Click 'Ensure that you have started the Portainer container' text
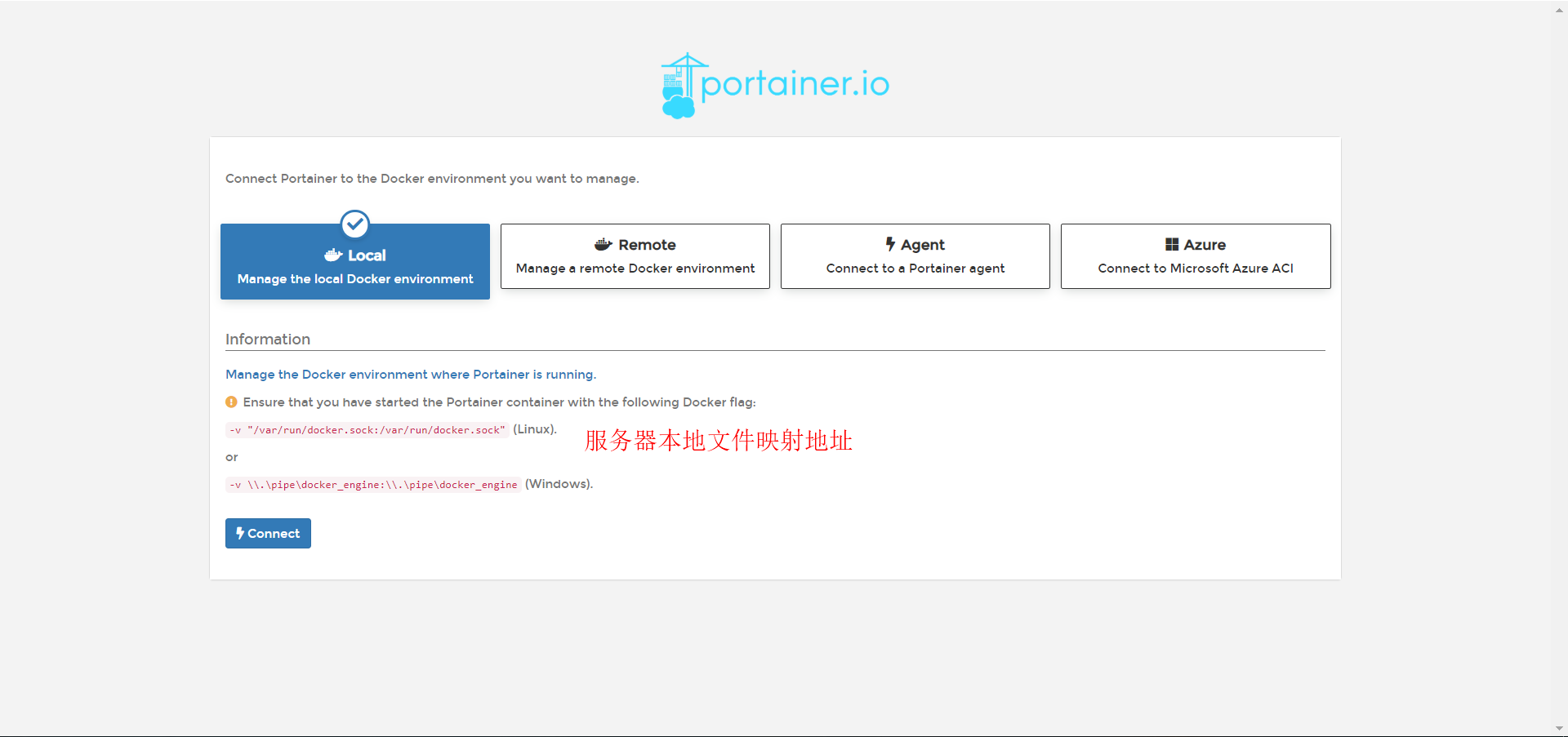The width and height of the screenshot is (1568, 737). pos(499,402)
